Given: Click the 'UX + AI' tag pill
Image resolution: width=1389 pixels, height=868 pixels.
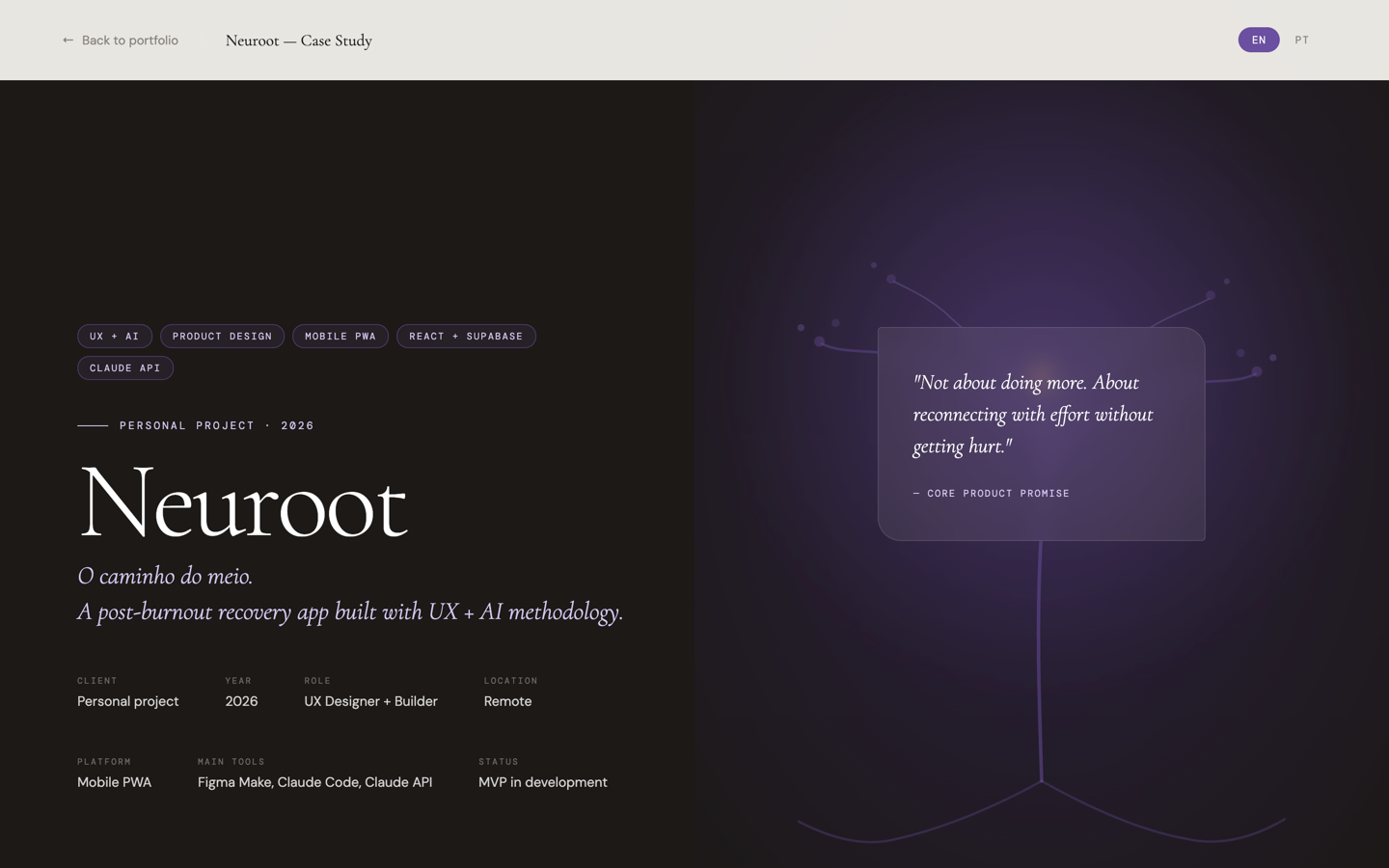Looking at the screenshot, I should (114, 336).
